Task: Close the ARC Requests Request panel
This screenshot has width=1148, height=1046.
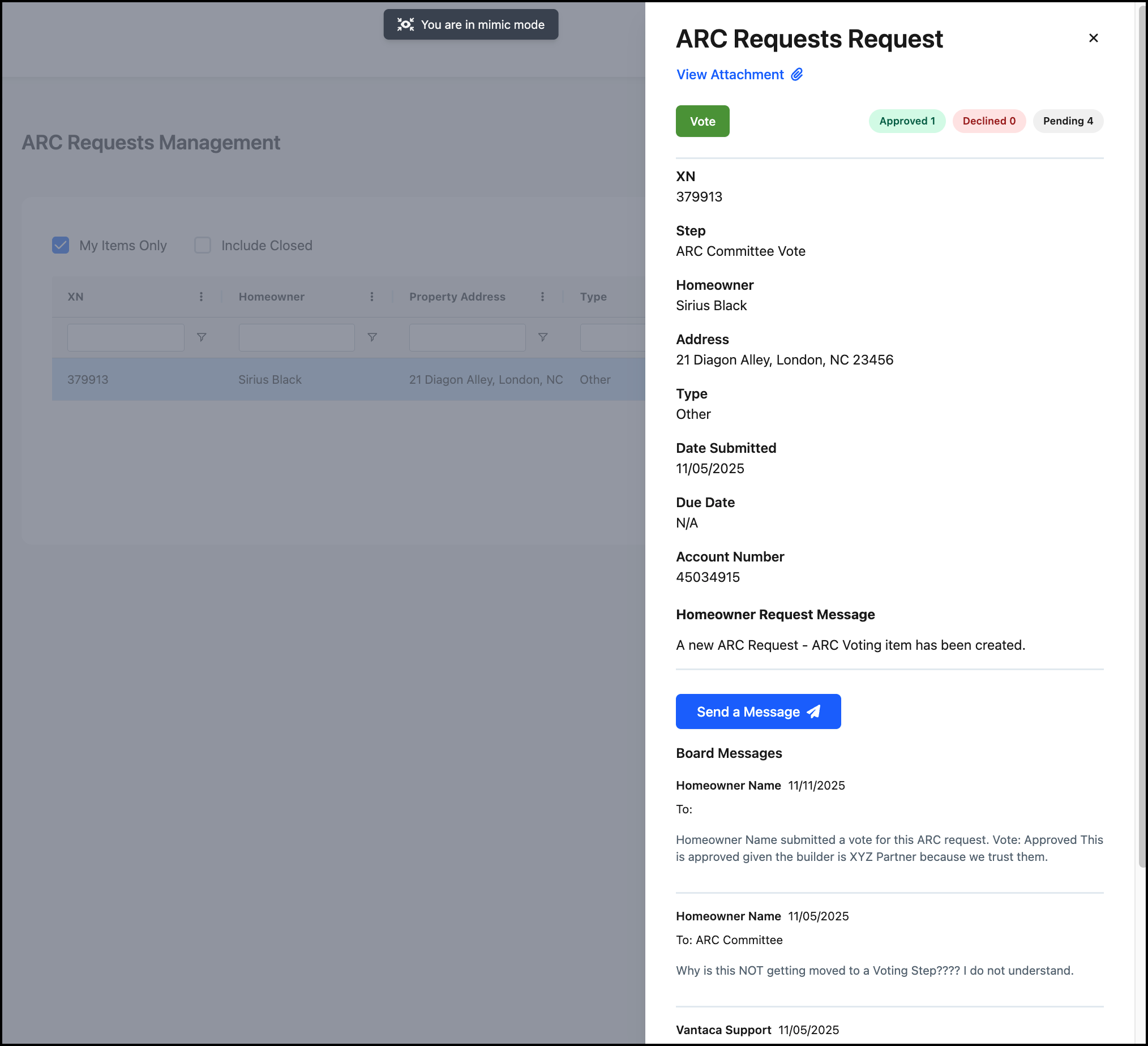Action: pos(1093,38)
